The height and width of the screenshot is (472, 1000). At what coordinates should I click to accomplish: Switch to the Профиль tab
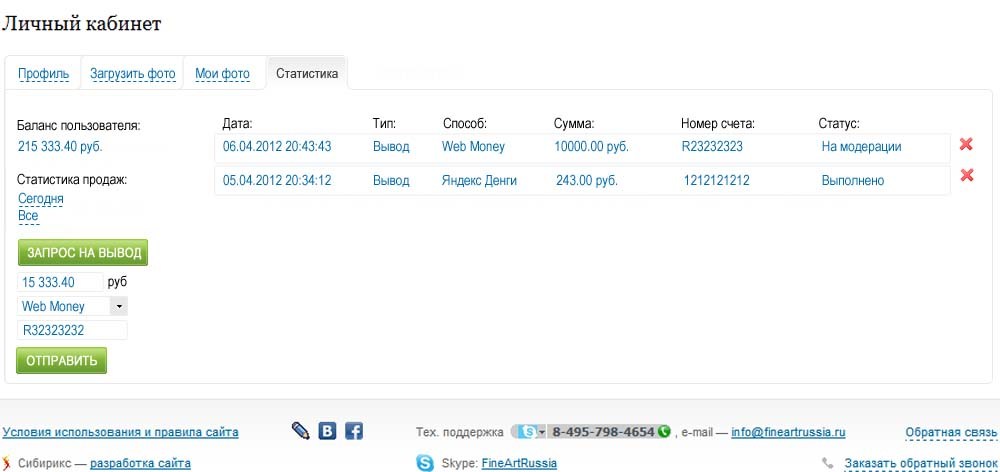coord(43,73)
